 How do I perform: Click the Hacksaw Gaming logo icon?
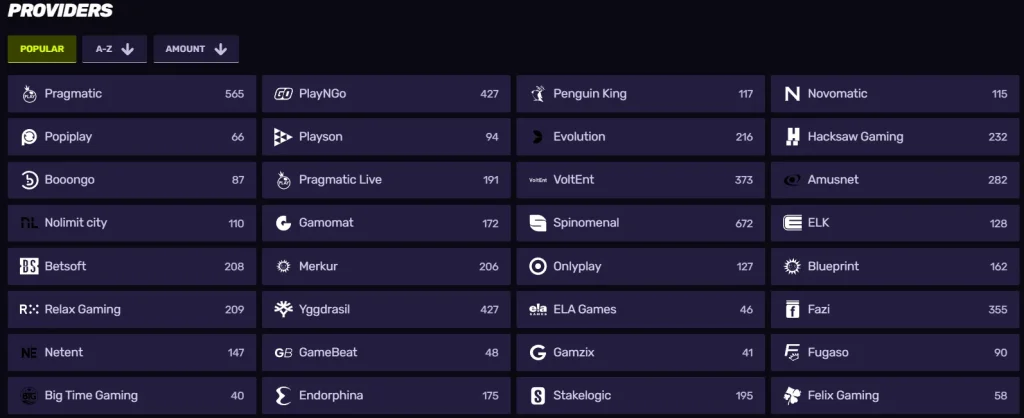[792, 137]
